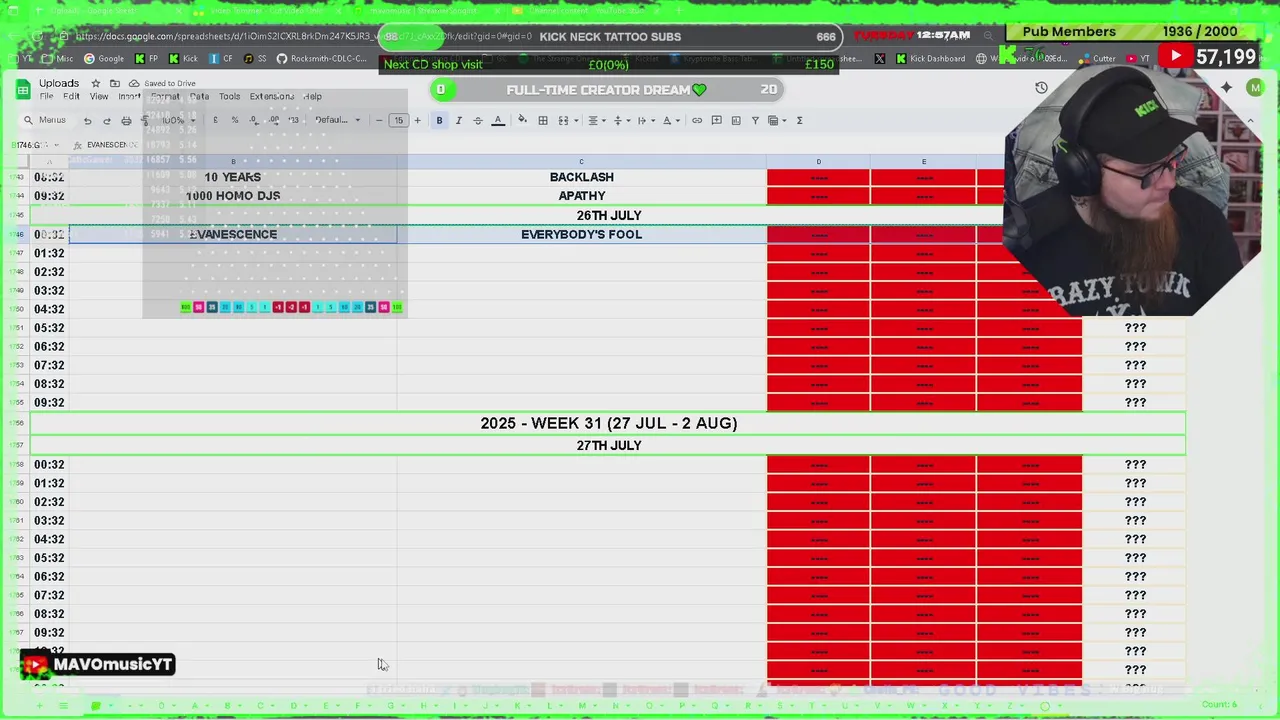The image size is (1280, 720).
Task: Open the Help menu
Action: click(313, 97)
